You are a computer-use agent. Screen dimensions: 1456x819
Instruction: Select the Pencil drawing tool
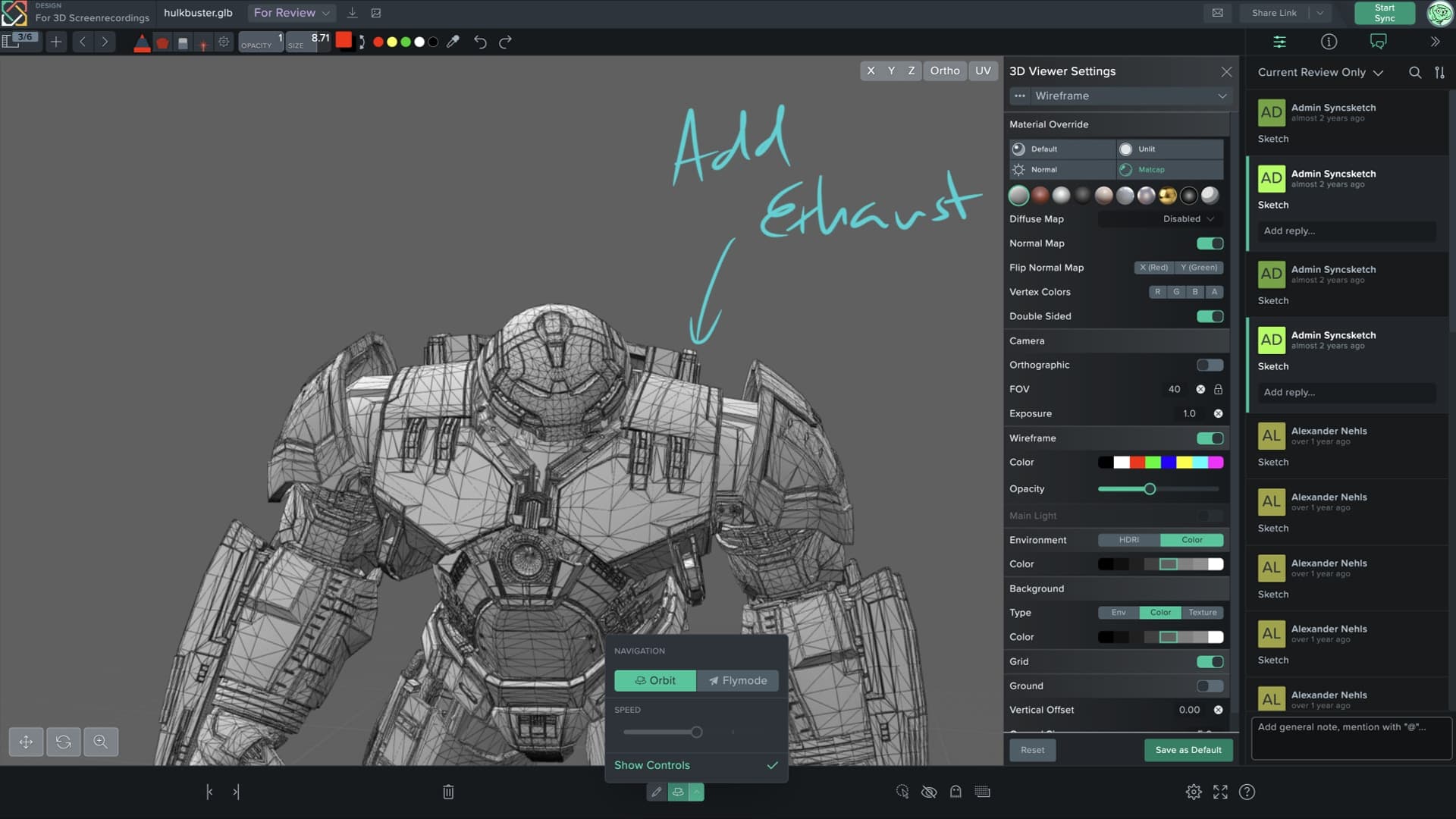coord(143,42)
